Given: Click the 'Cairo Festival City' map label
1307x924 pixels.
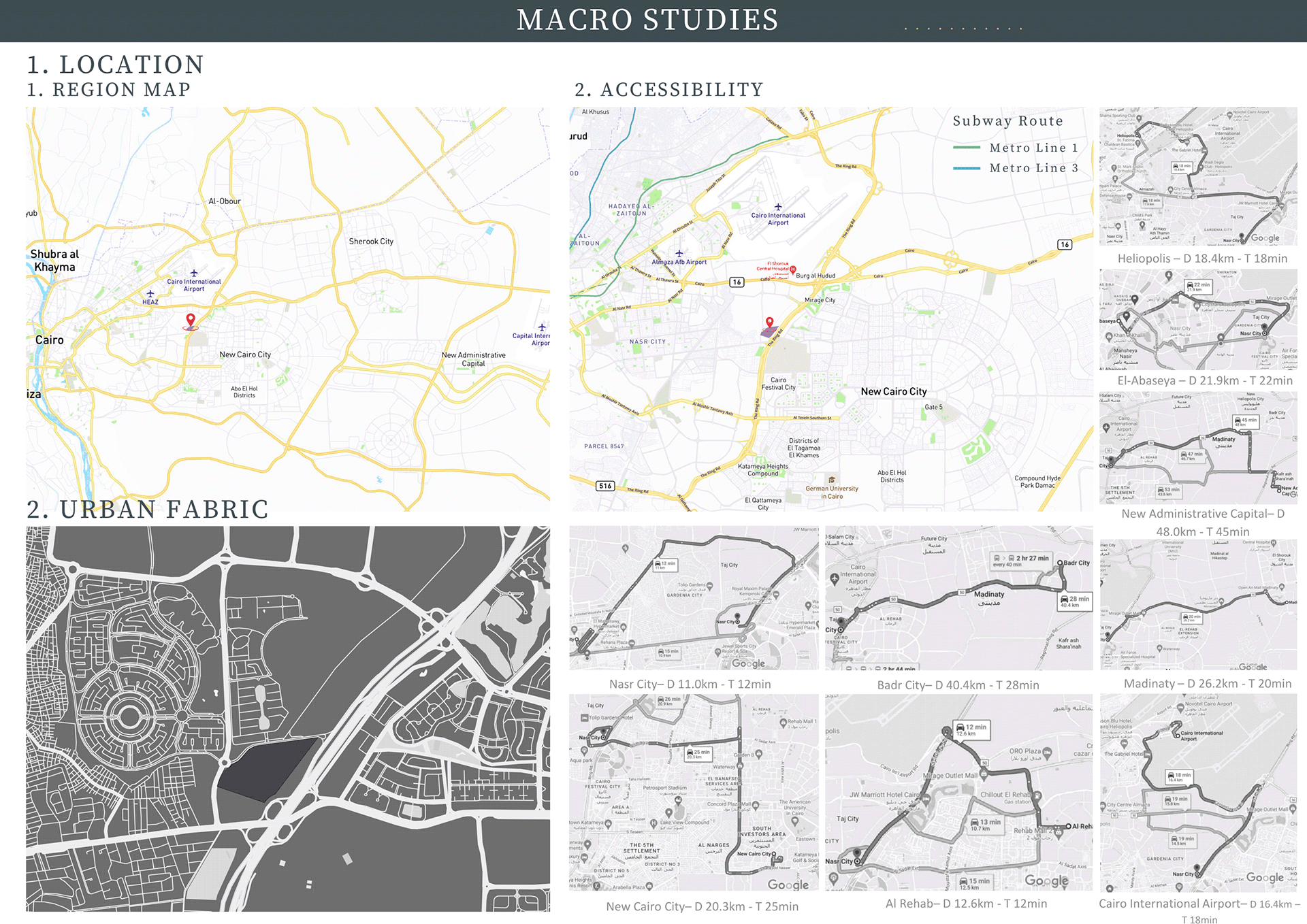Looking at the screenshot, I should [779, 384].
